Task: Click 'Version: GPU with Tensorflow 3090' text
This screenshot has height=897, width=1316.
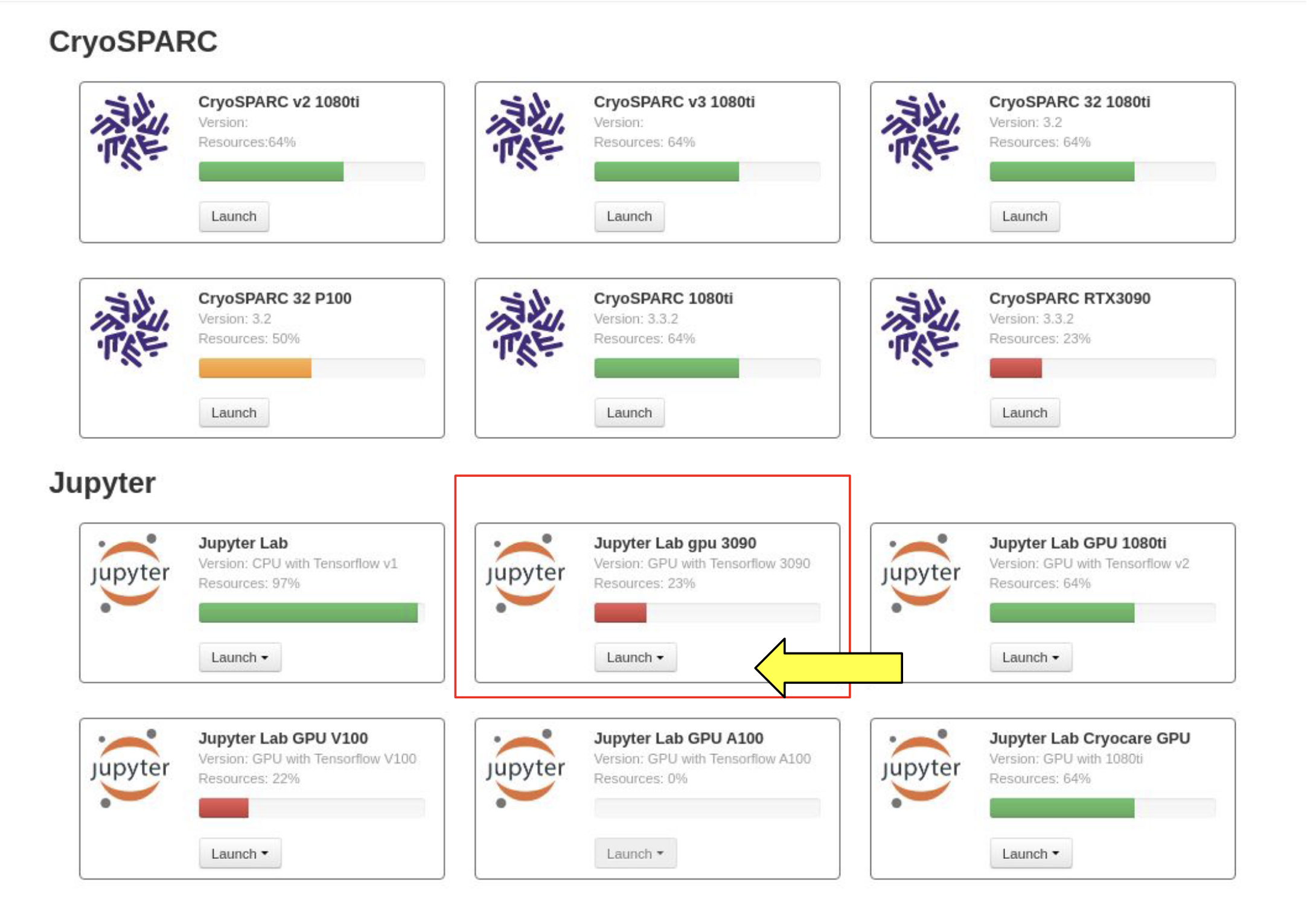Action: point(702,564)
